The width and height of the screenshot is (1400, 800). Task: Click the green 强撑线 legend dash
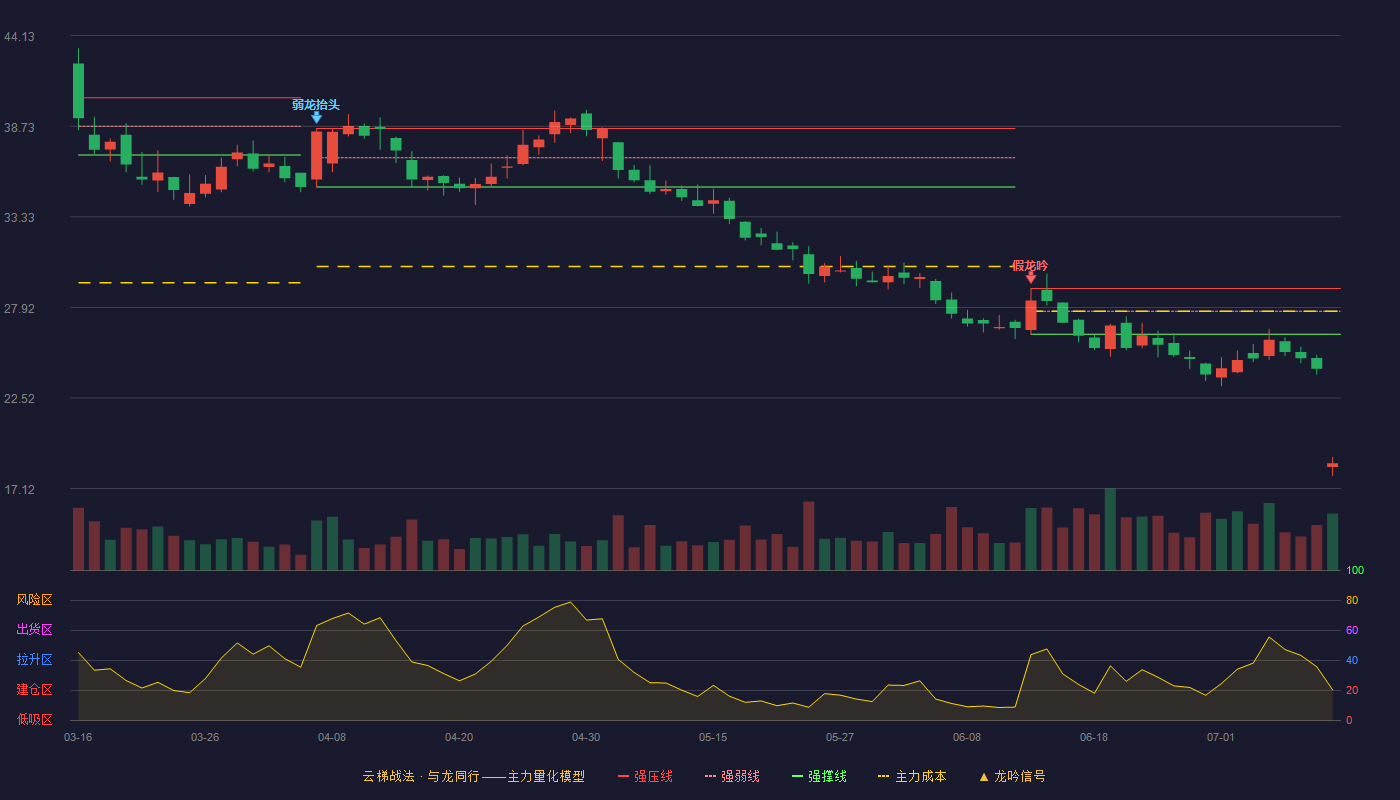[x=798, y=776]
